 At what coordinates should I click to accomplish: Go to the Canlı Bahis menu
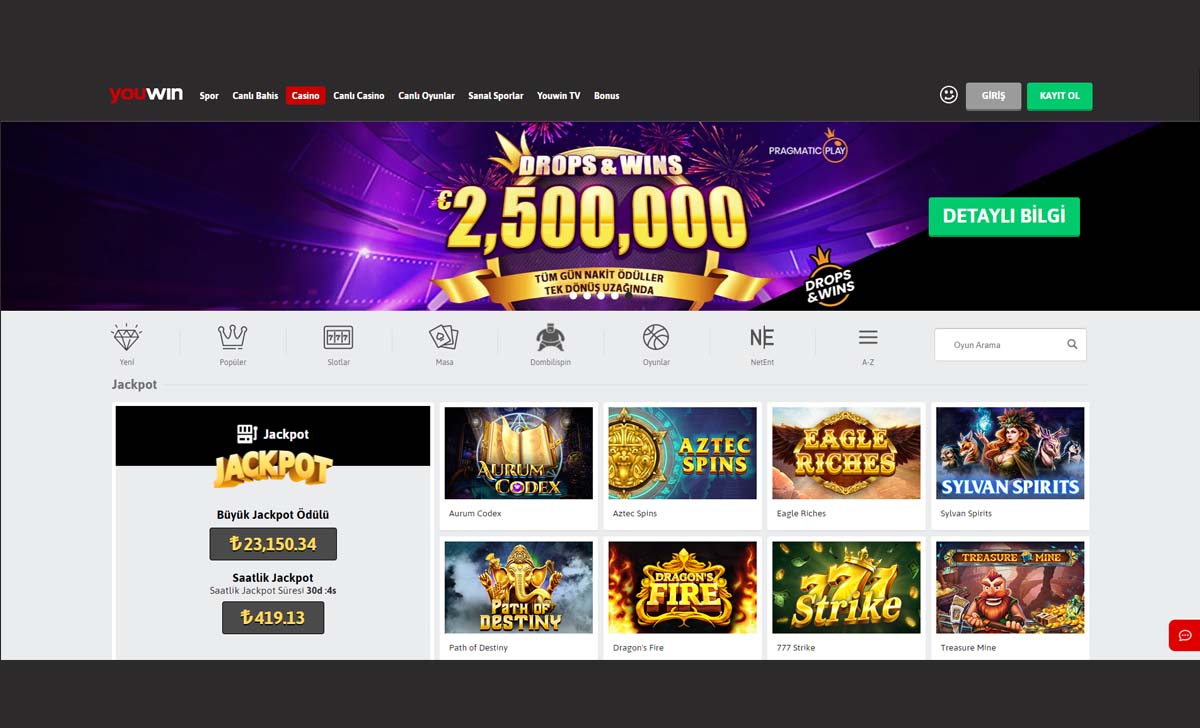pos(255,96)
